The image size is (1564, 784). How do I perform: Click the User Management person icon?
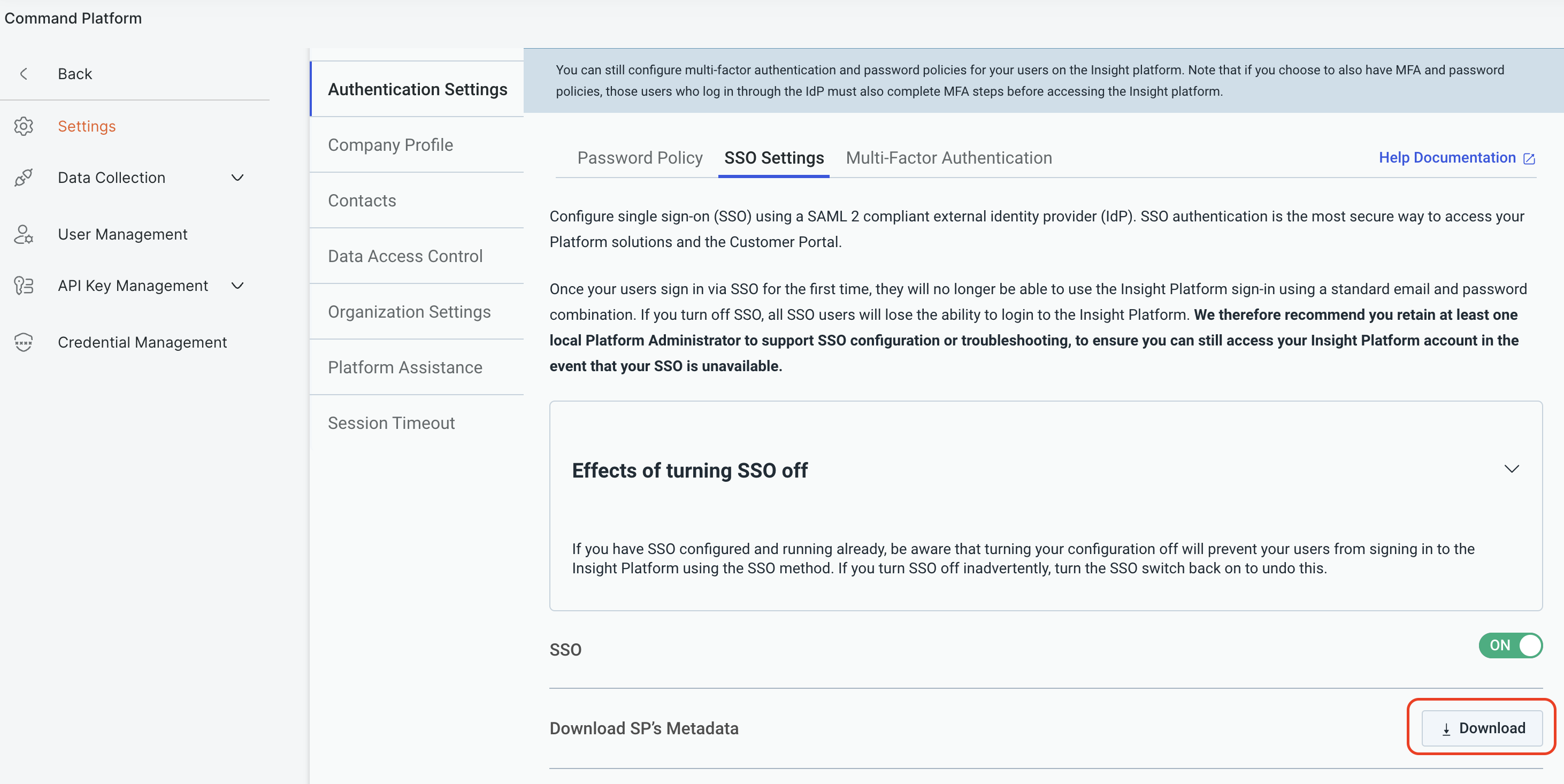[24, 234]
